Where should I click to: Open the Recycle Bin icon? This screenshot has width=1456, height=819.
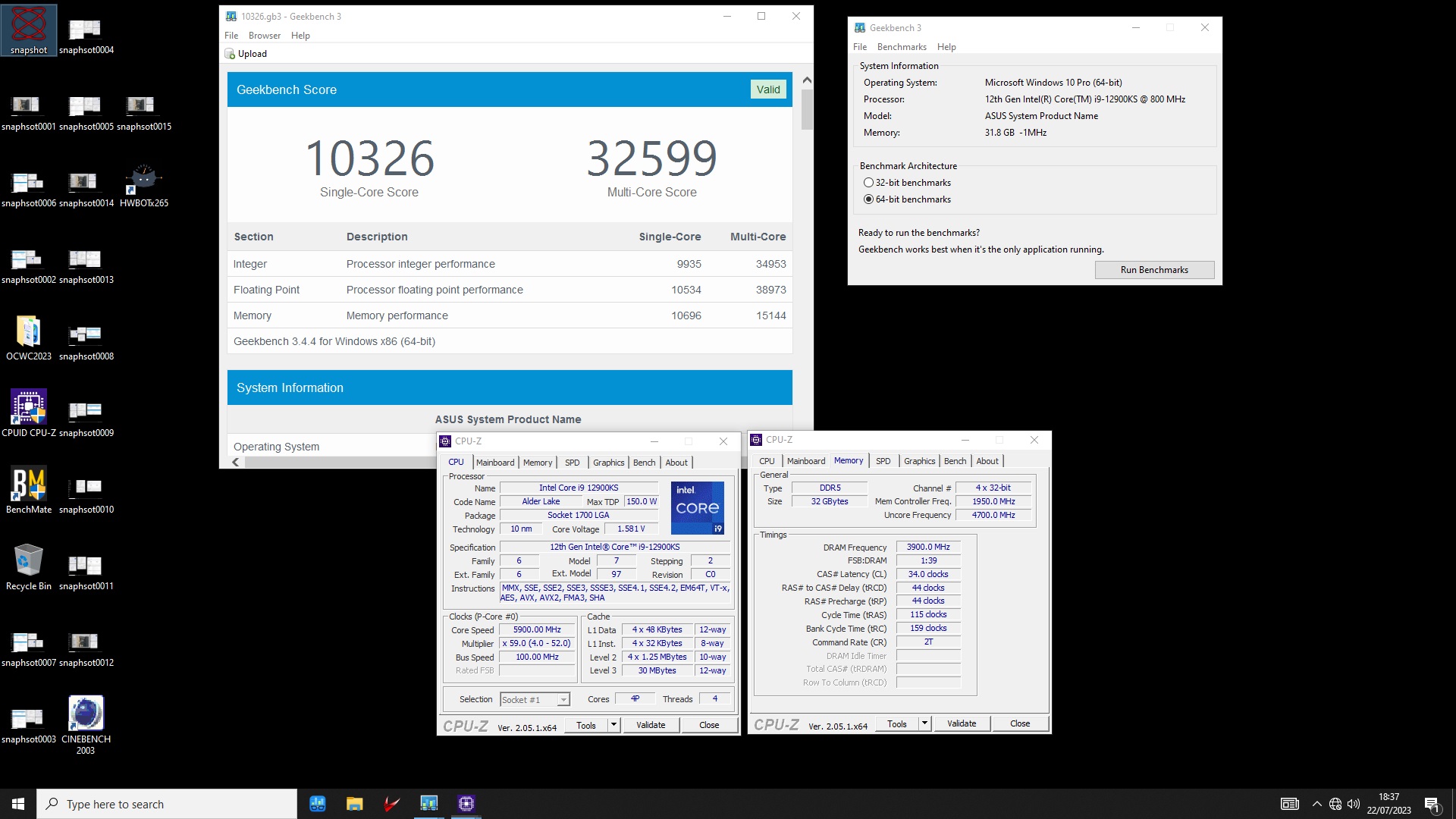29,567
